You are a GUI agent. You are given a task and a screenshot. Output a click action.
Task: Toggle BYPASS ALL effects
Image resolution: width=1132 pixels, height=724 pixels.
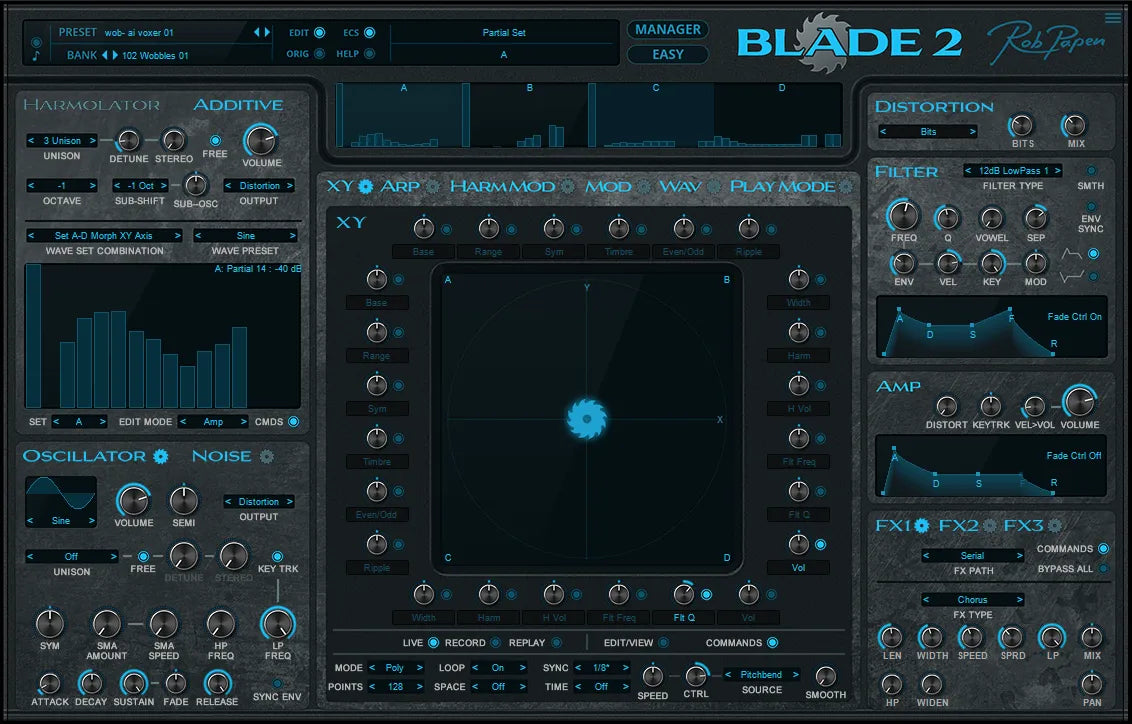tap(1103, 569)
